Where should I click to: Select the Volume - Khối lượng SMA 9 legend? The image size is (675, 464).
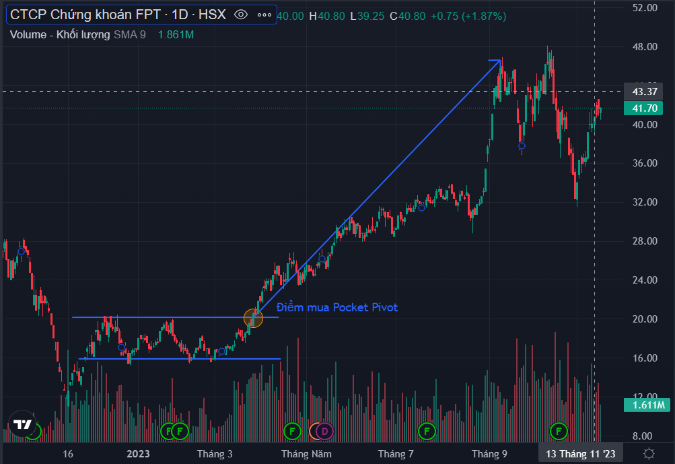pos(77,34)
